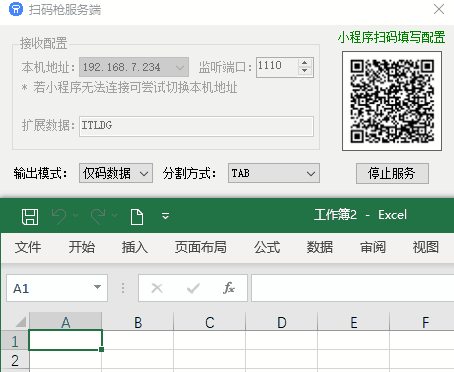Open the 输出模式 dropdown
Screen dimensions: 454x372
[116, 173]
